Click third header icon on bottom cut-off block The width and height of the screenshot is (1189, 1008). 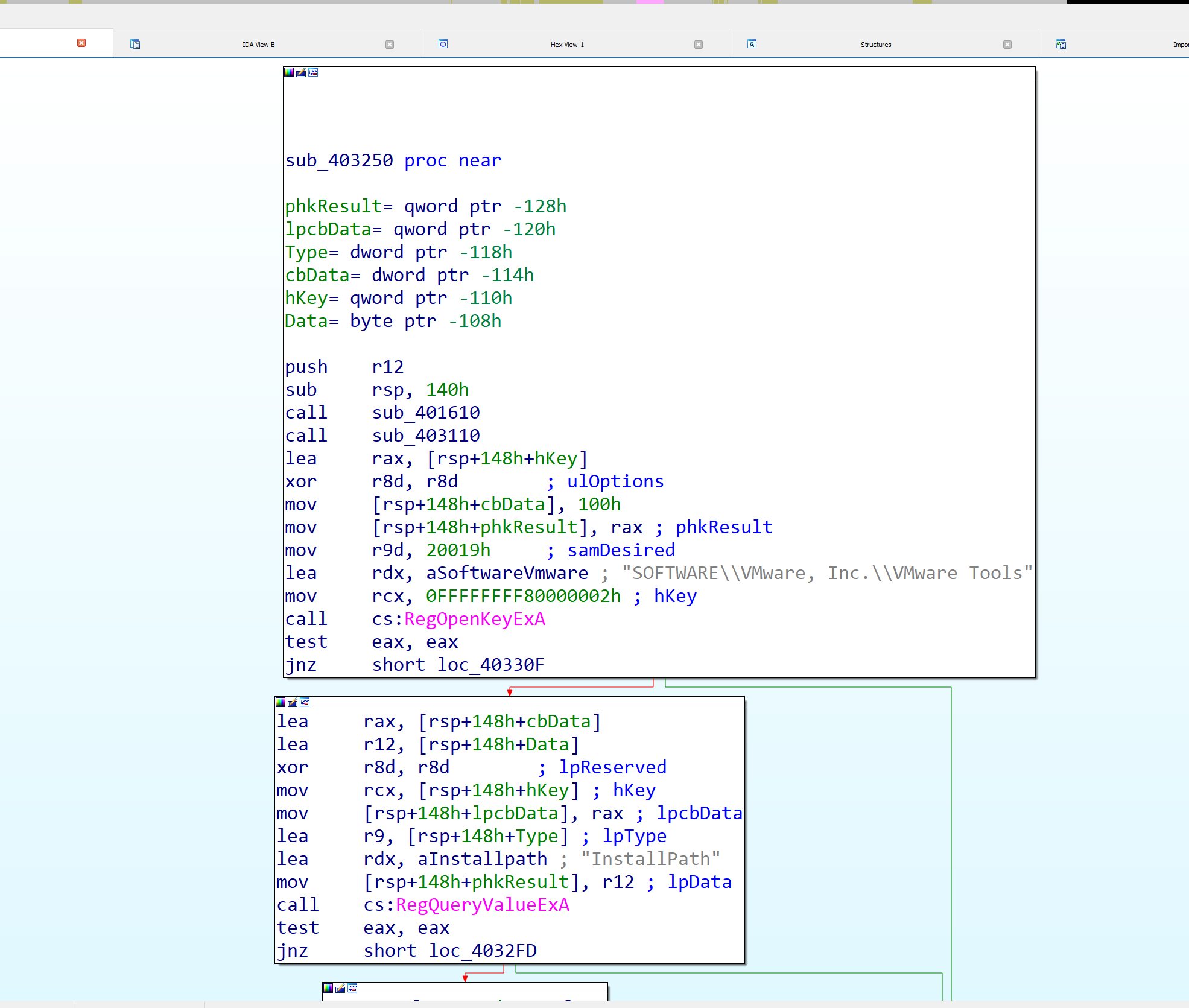click(352, 988)
